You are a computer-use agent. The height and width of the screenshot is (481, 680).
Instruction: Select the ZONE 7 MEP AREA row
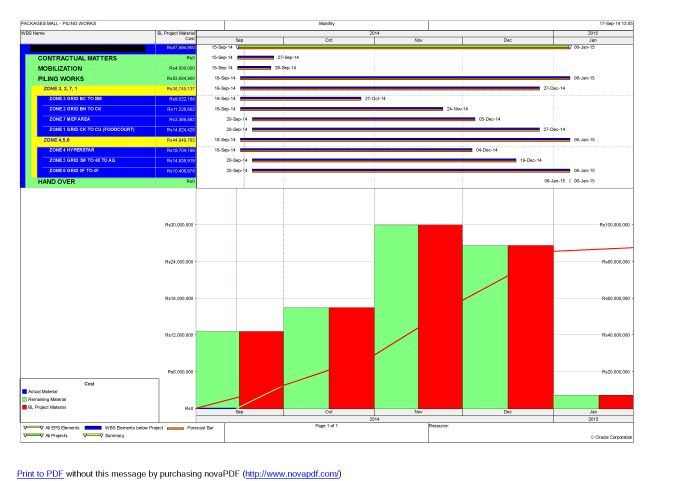pos(116,120)
